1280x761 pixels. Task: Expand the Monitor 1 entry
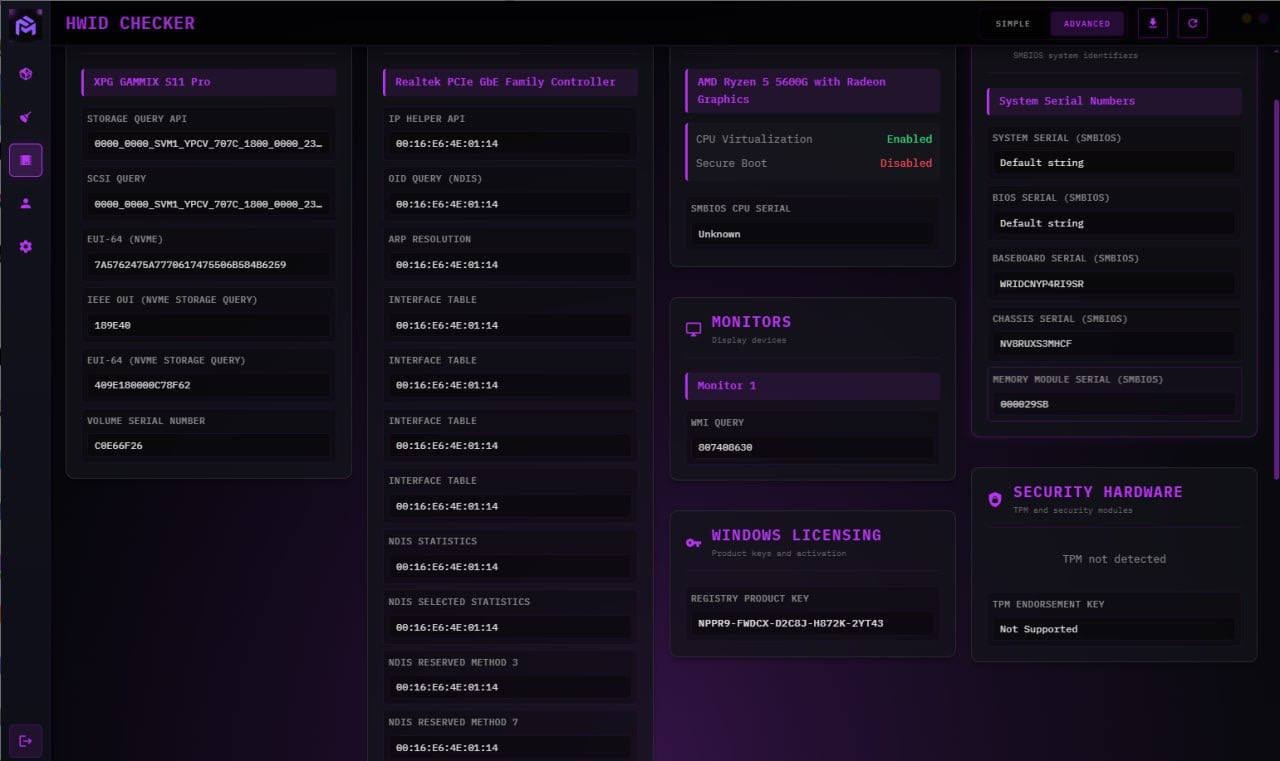coord(811,386)
